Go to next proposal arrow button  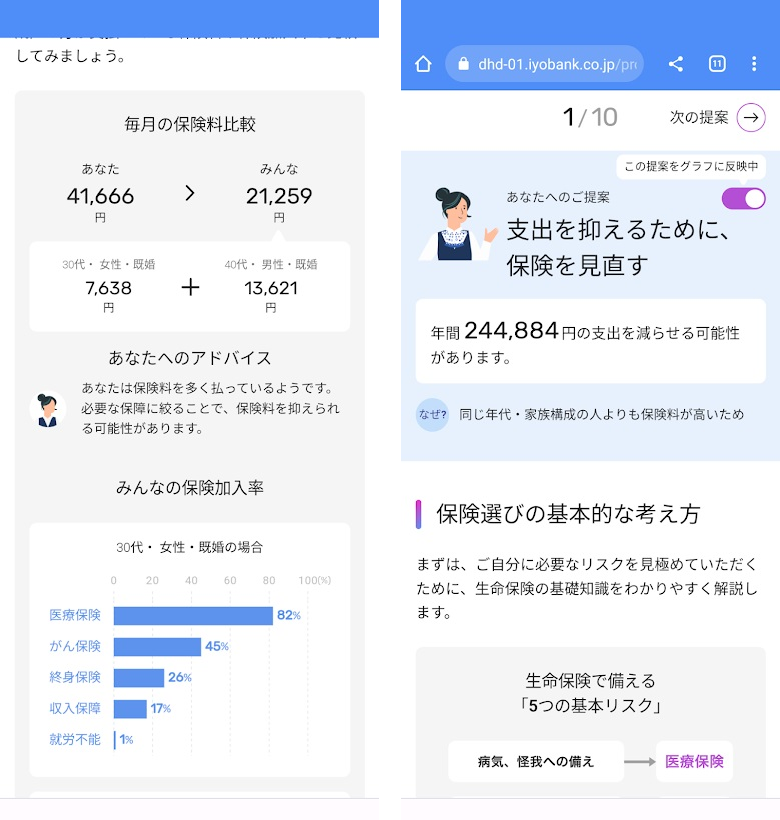[x=751, y=117]
